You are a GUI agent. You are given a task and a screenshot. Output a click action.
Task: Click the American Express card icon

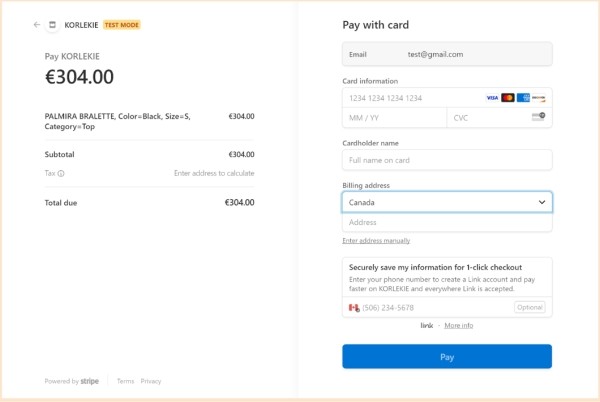point(523,98)
